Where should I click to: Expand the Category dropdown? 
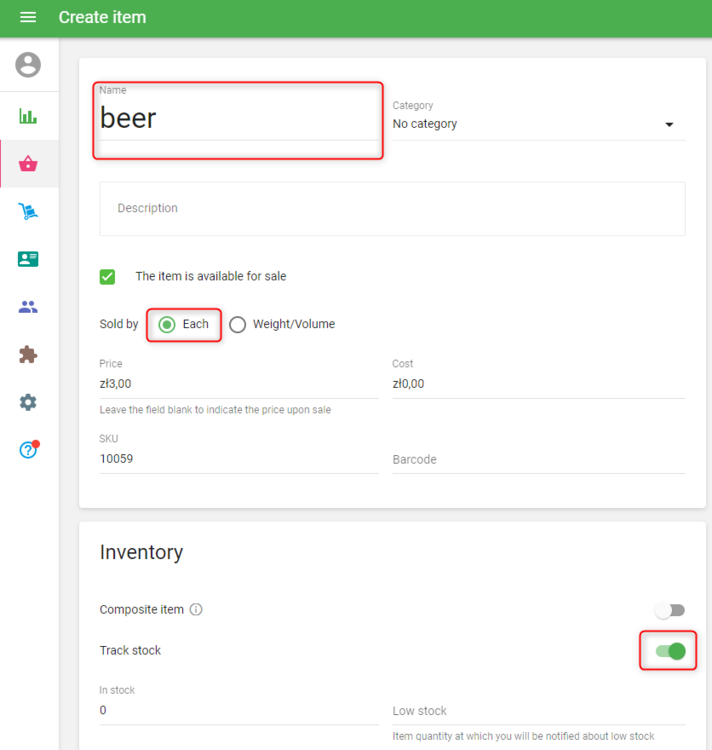535,124
